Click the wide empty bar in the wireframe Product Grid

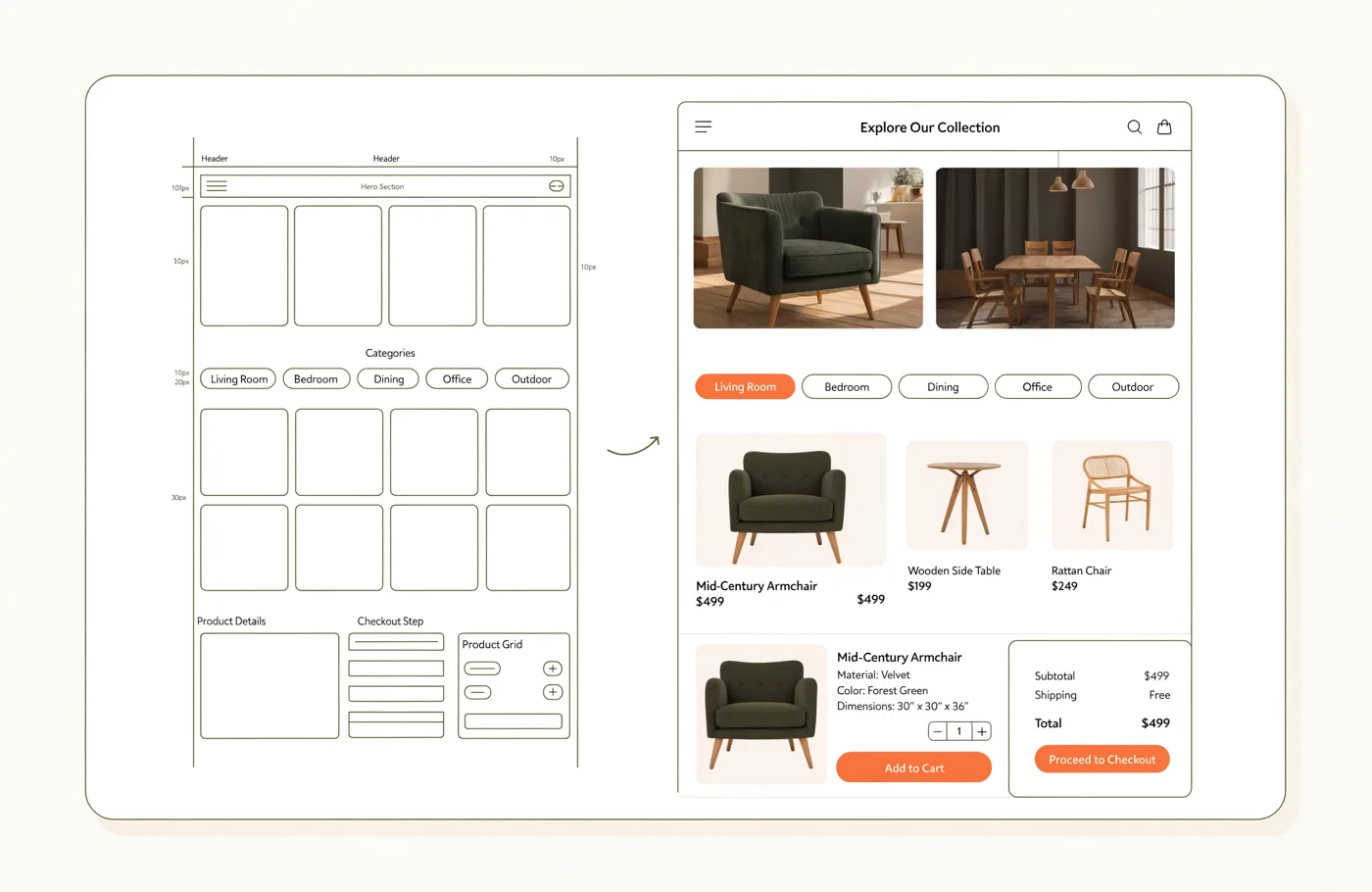coord(514,721)
